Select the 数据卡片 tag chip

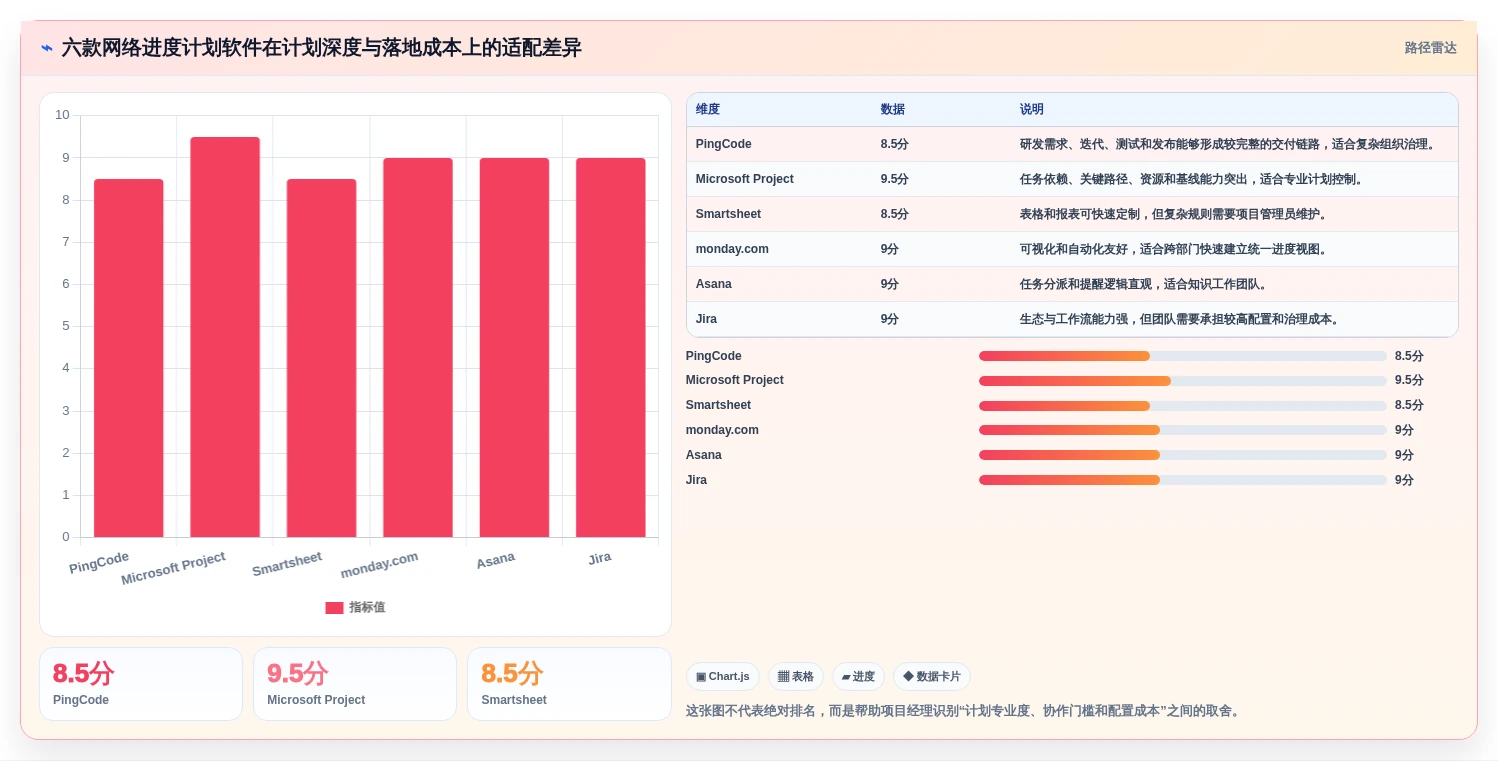click(932, 677)
